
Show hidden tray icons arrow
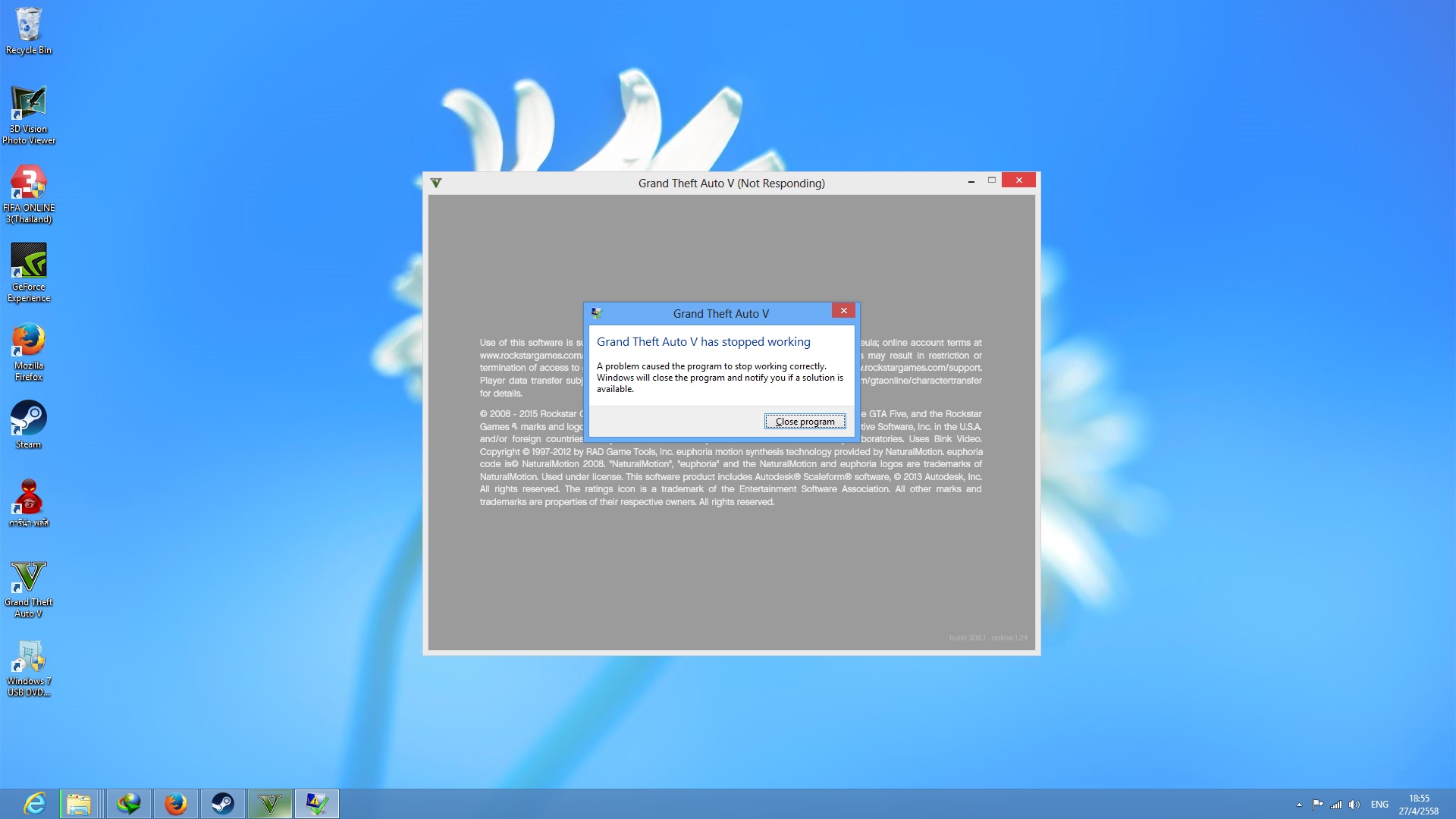[x=1299, y=805]
